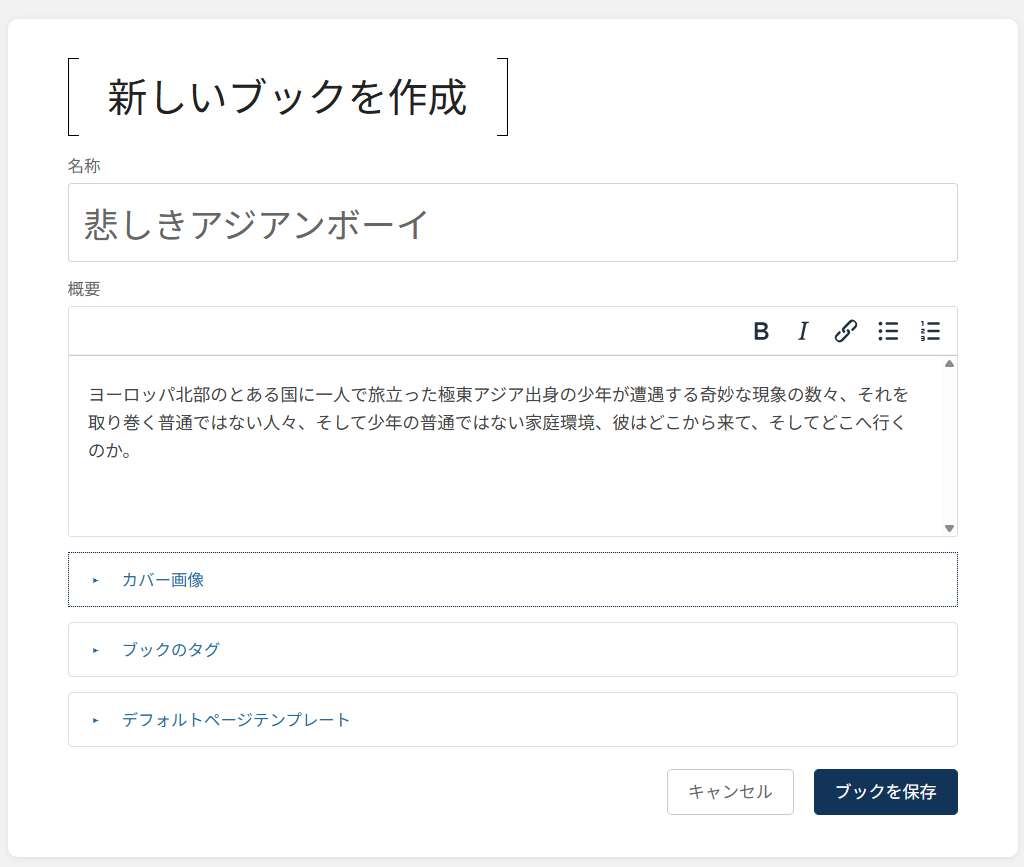Click inside the 概要 description text area
1024x867 pixels.
tap(500, 480)
